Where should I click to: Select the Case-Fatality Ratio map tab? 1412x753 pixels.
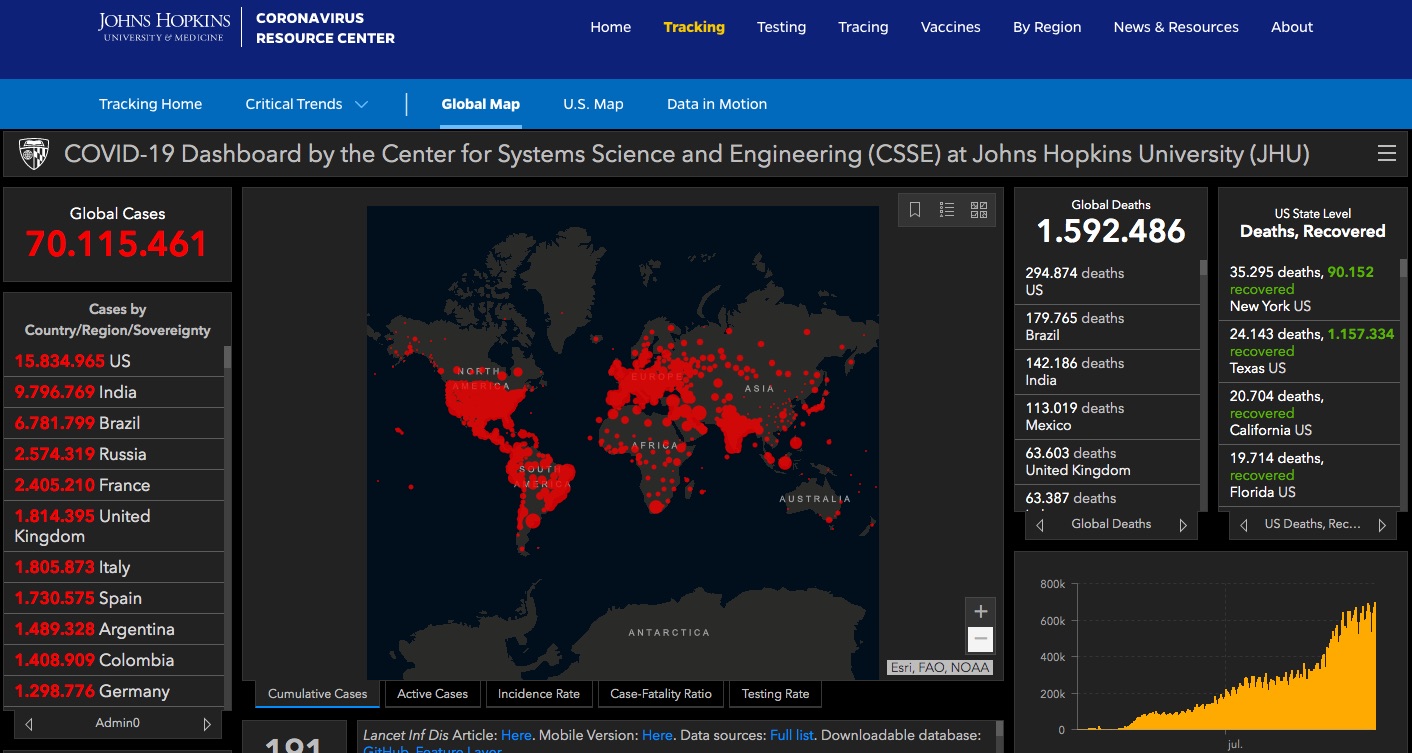coord(661,694)
